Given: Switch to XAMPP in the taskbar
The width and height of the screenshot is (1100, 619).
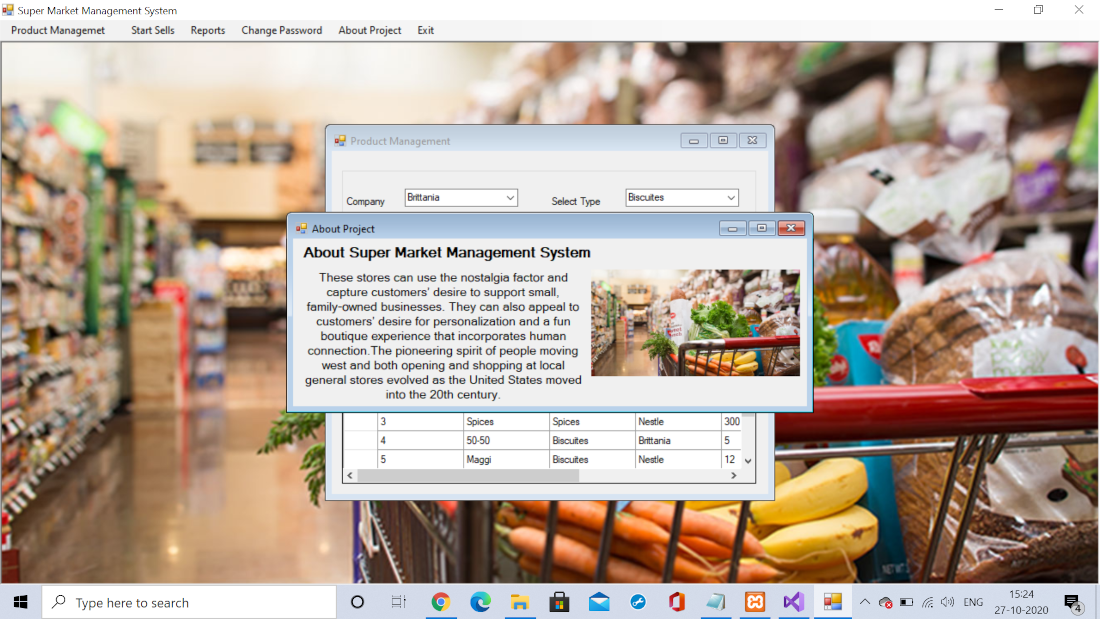Looking at the screenshot, I should click(755, 602).
